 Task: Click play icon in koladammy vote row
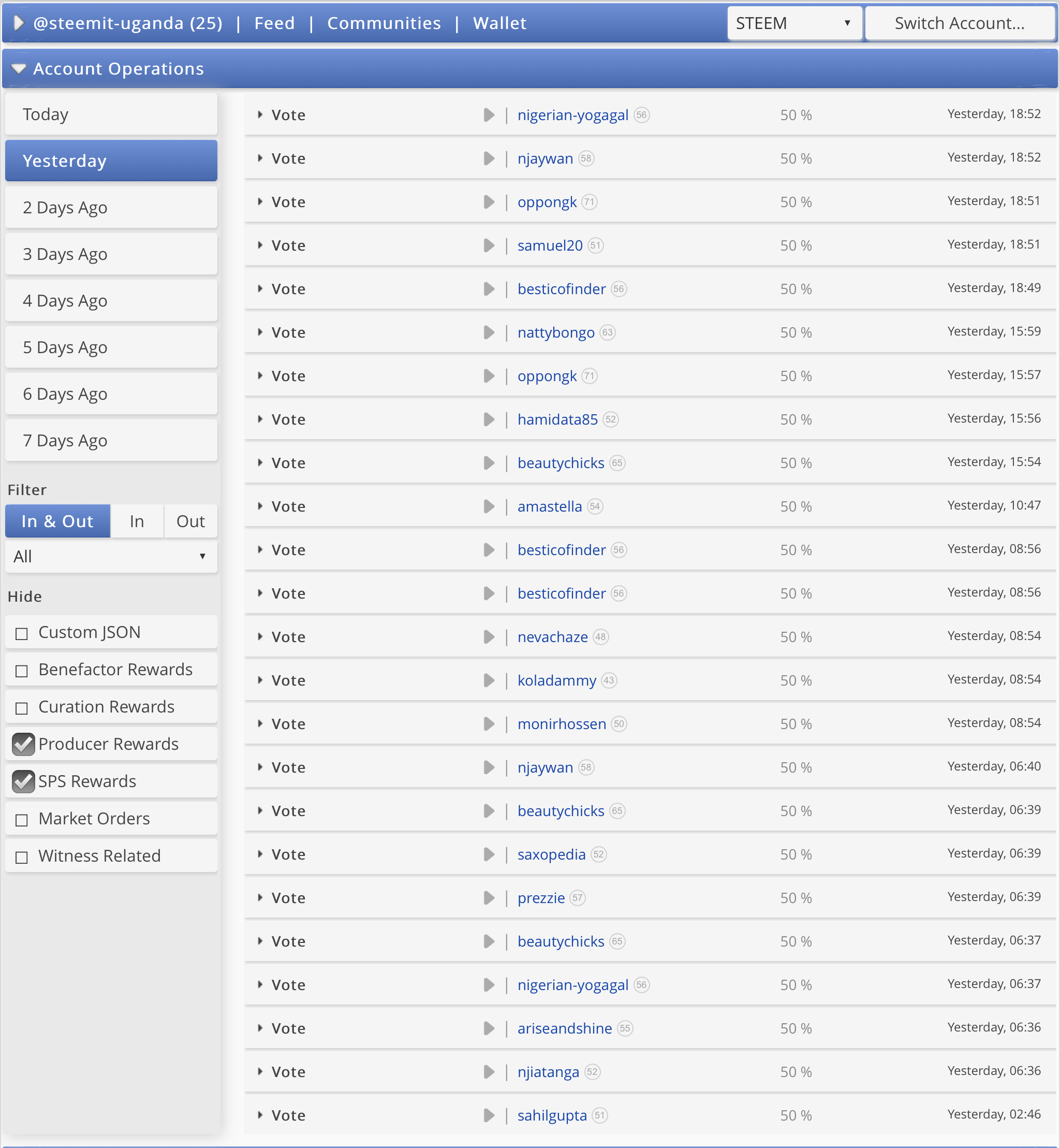tap(489, 680)
